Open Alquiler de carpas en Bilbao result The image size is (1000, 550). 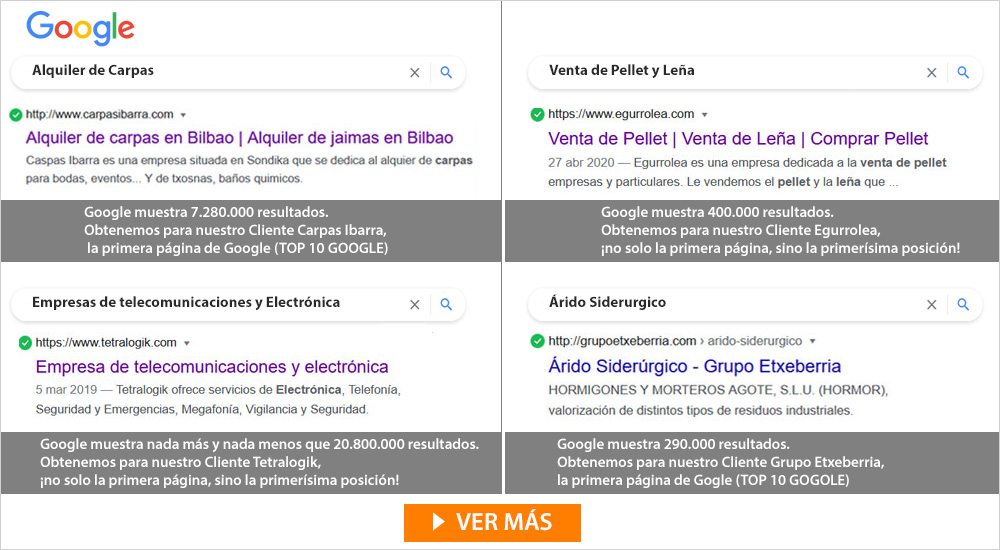pos(240,138)
